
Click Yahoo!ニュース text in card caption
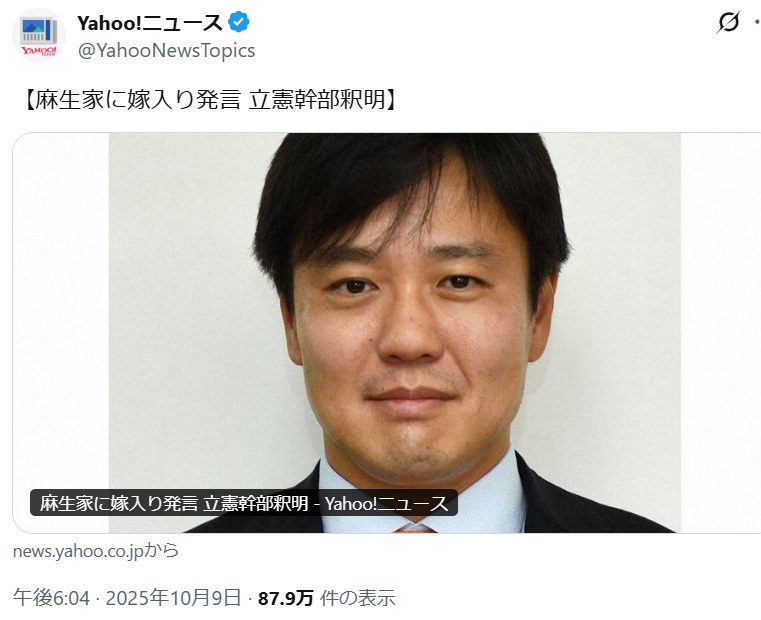386,503
